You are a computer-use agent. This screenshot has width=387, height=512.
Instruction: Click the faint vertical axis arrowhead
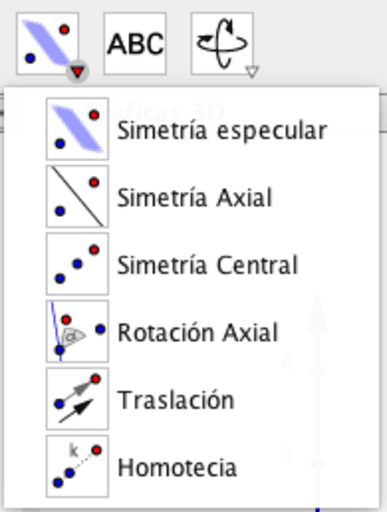click(x=317, y=313)
